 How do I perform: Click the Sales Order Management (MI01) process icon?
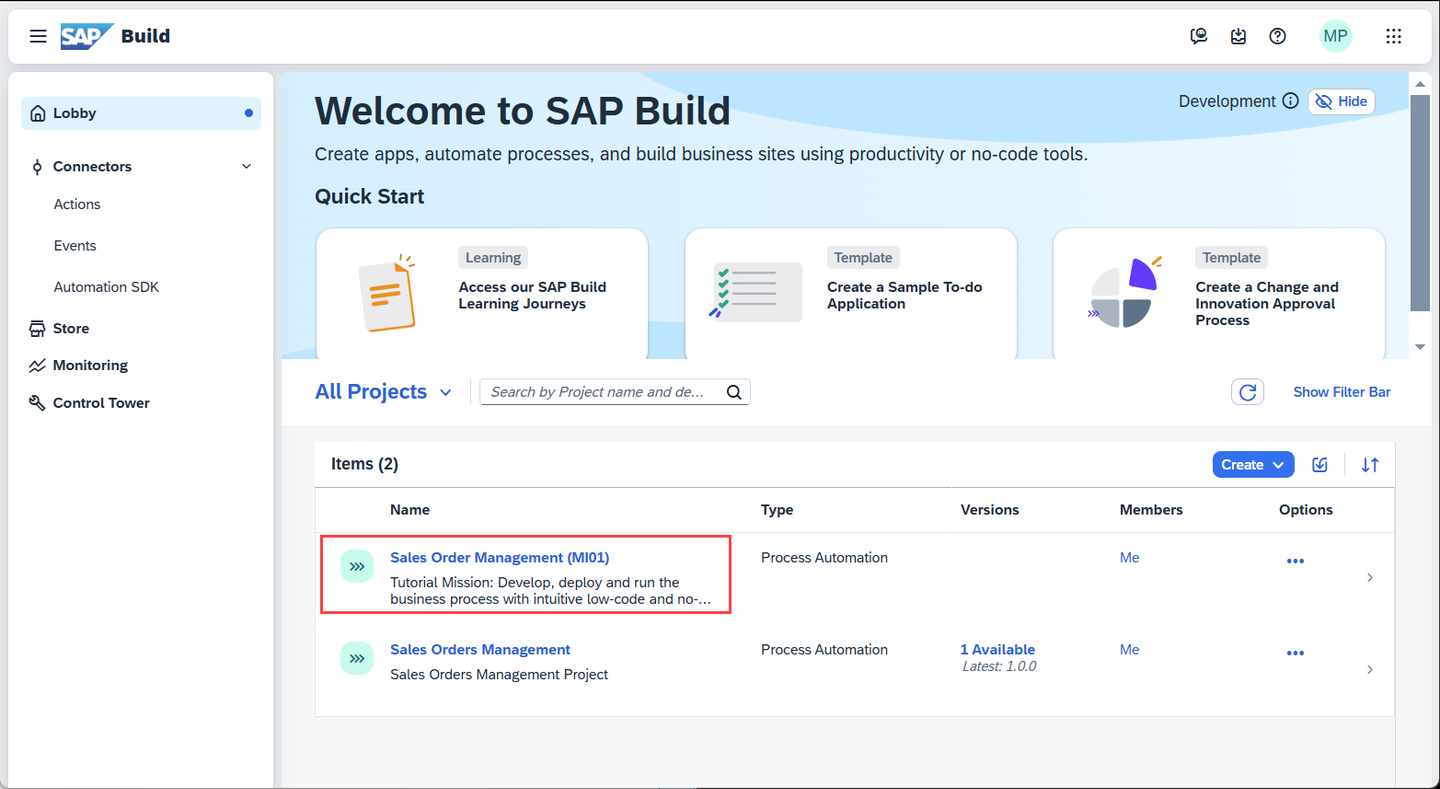coord(357,566)
